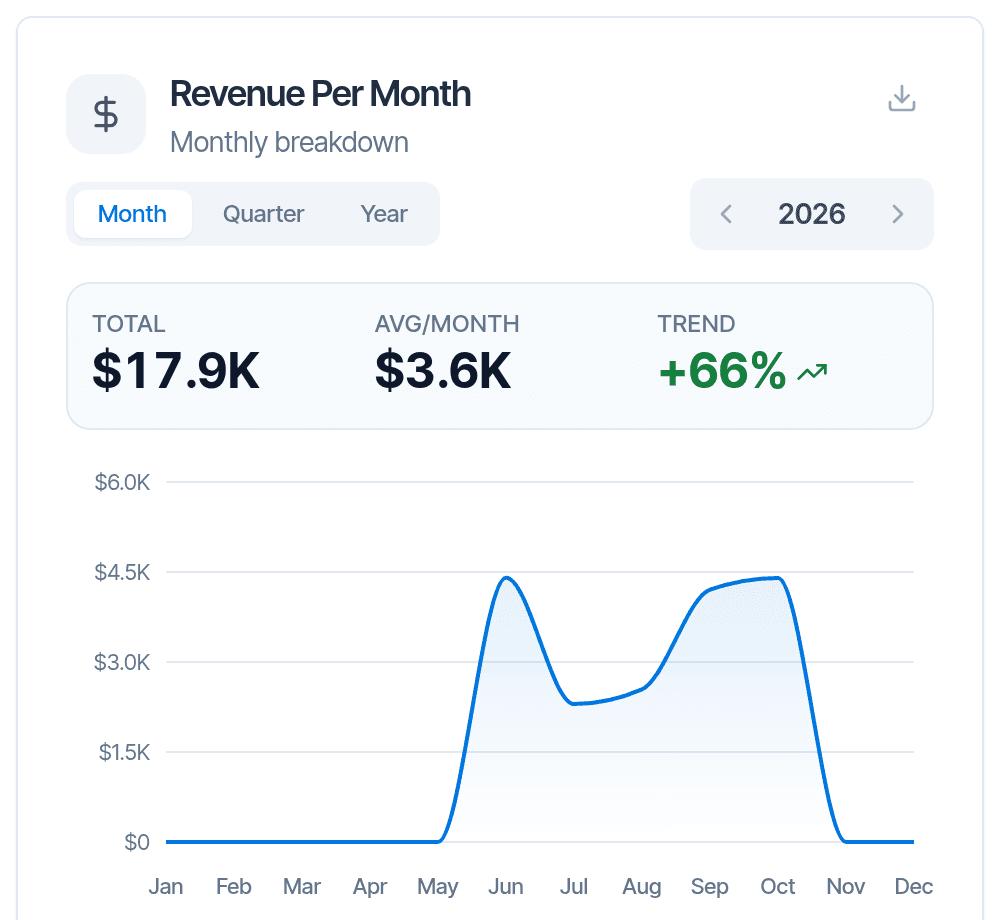Click the June peak on the chart line
The width and height of the screenshot is (1000, 920).
[x=506, y=578]
